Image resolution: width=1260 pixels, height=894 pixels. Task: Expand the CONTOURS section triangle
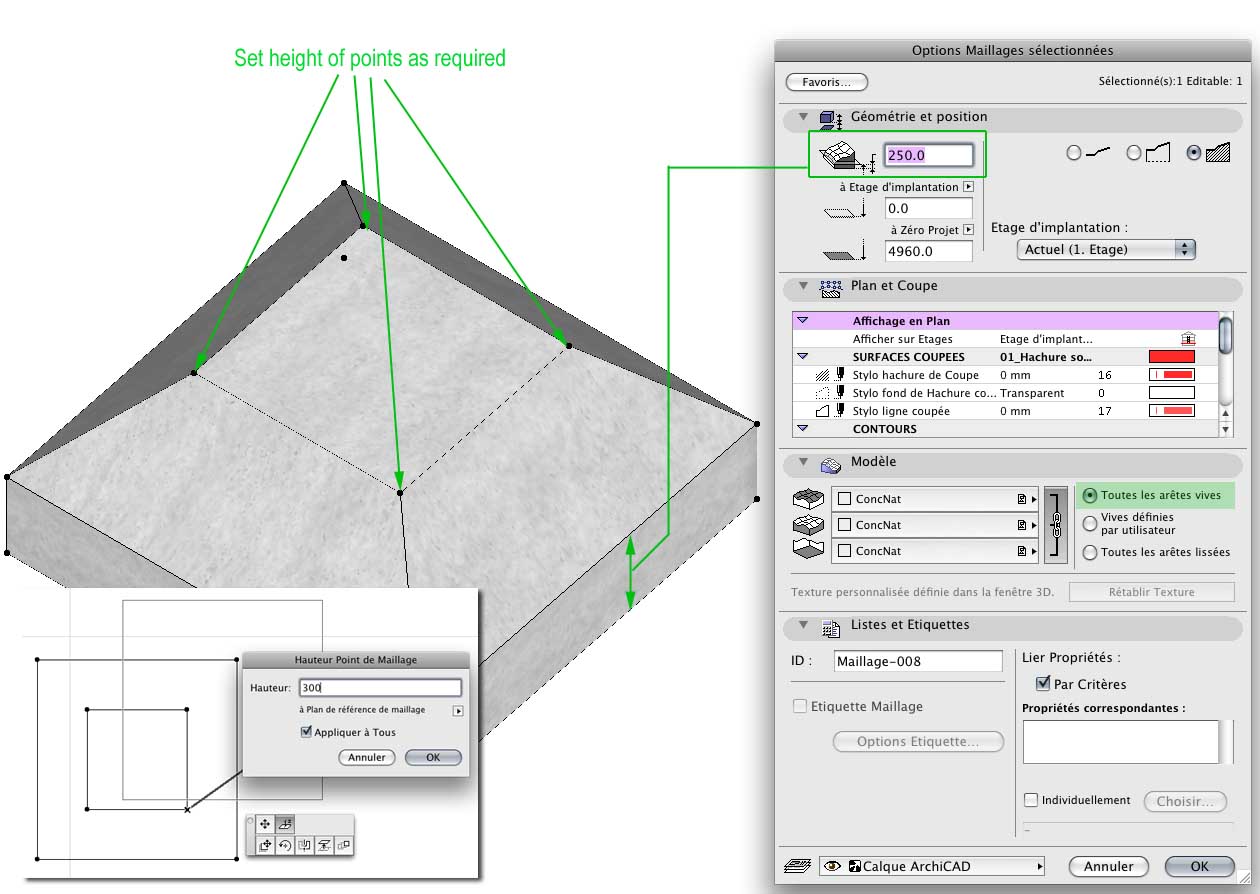(803, 428)
